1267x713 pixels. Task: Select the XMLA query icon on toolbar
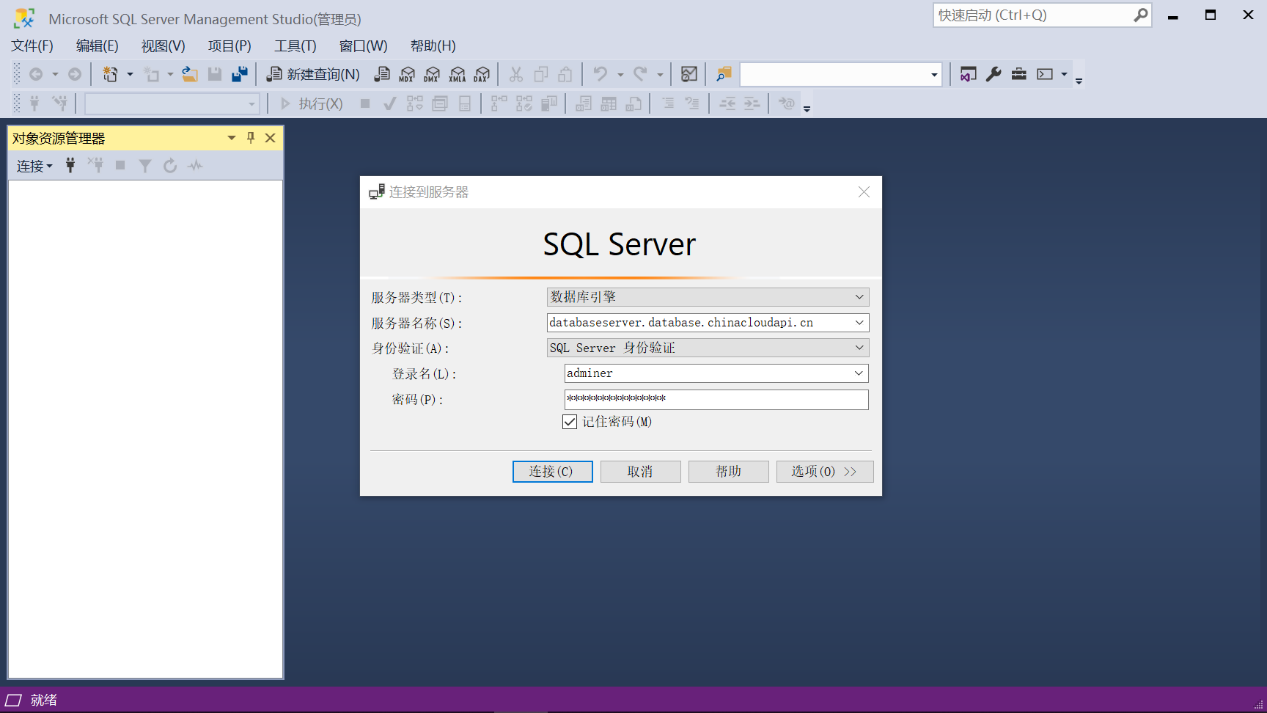pyautogui.click(x=456, y=74)
